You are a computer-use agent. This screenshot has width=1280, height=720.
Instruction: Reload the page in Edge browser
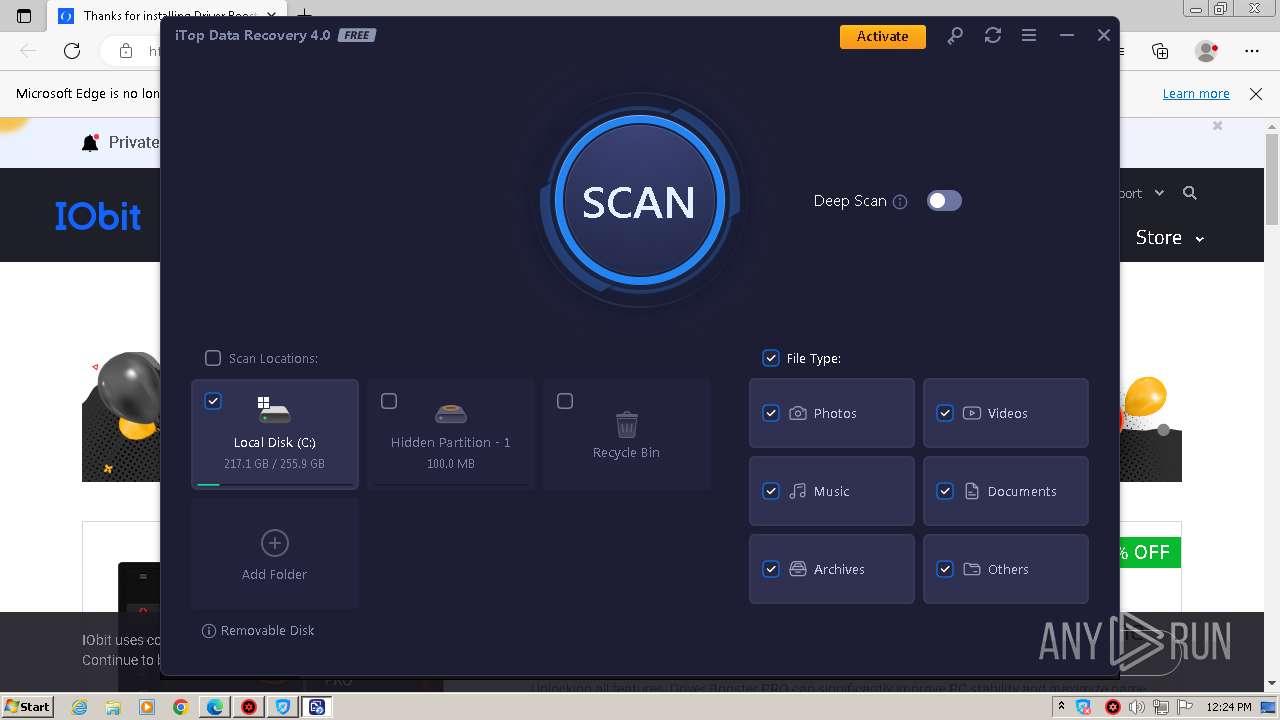click(72, 51)
